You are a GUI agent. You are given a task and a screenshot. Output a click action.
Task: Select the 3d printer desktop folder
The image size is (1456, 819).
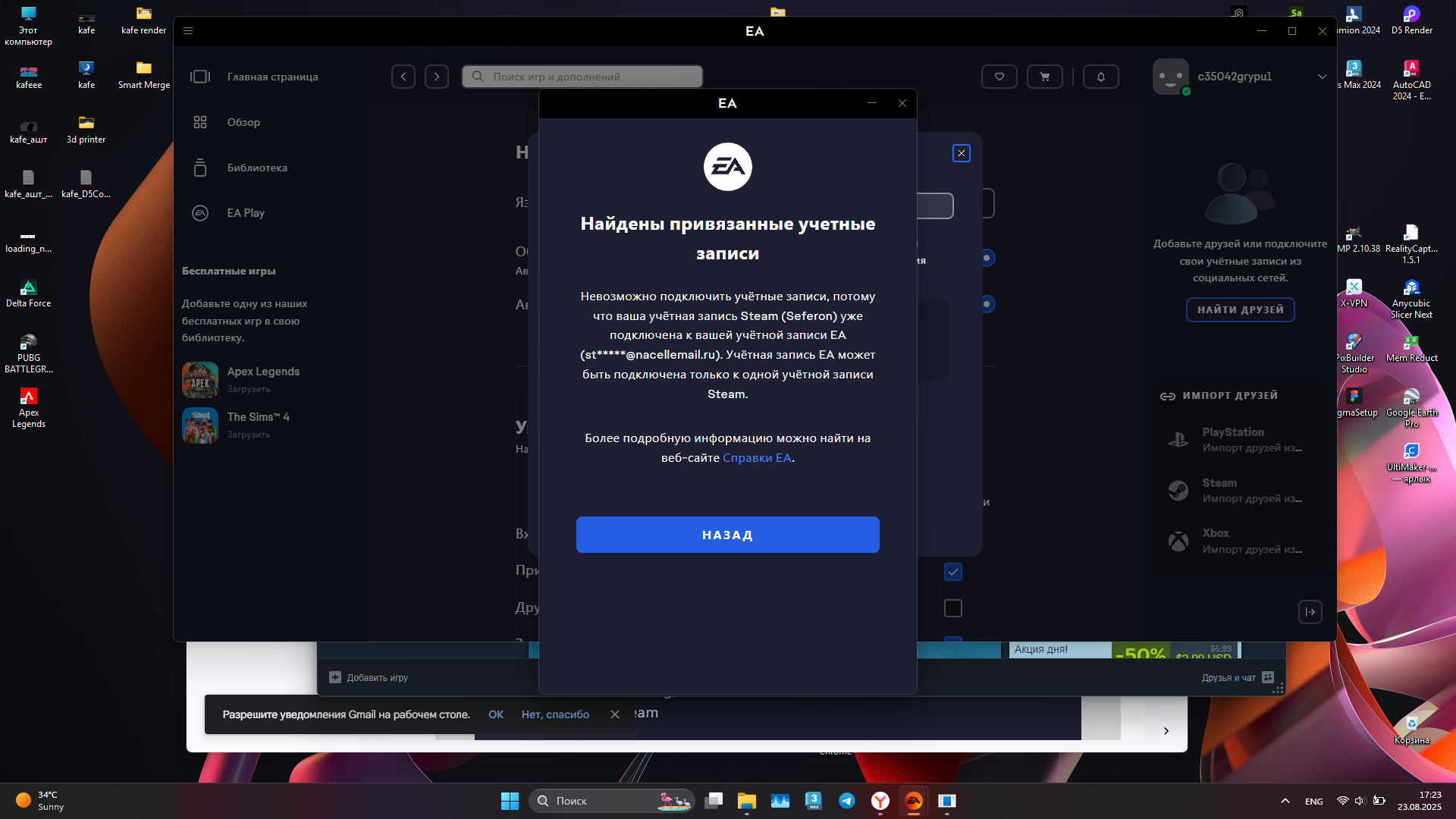[86, 130]
